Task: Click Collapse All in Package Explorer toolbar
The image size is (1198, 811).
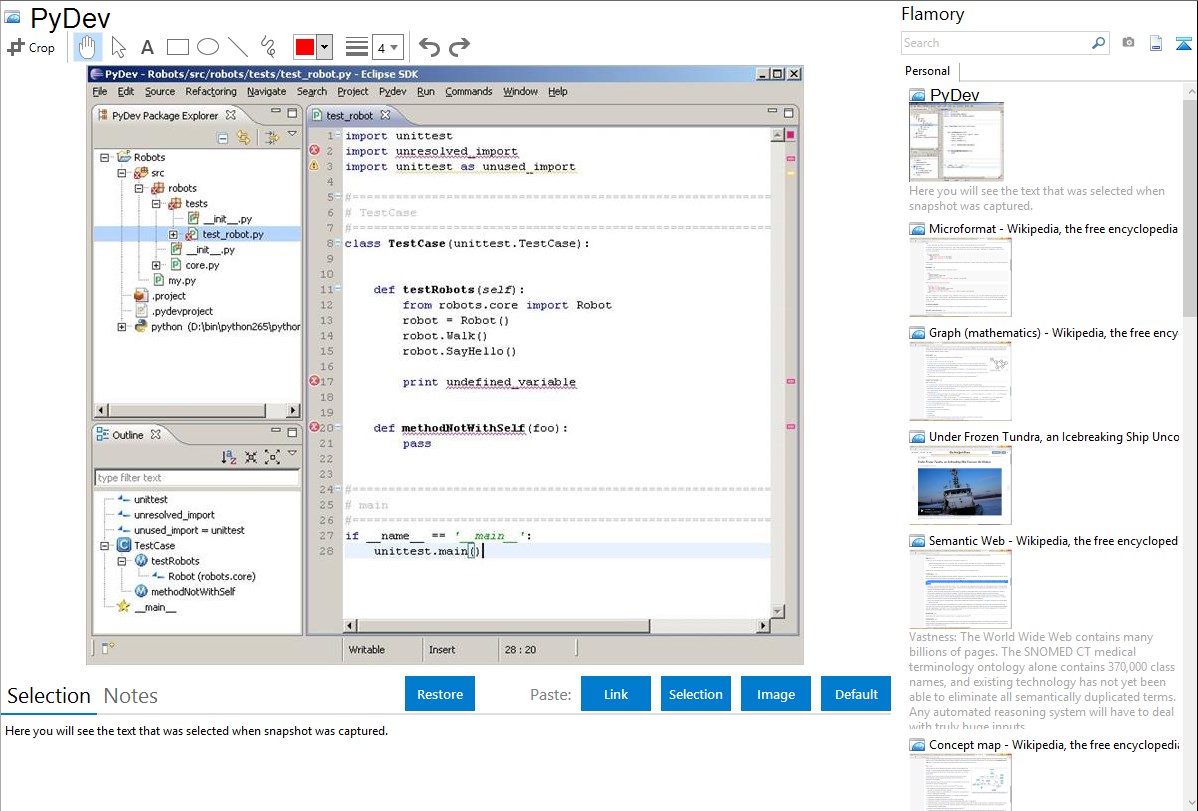Action: pos(222,138)
